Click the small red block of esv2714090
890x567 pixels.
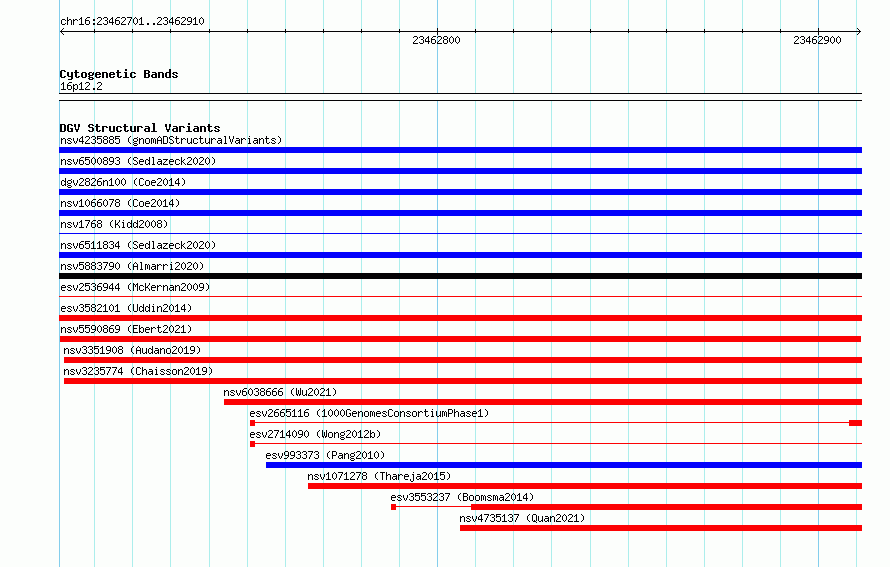[253, 444]
